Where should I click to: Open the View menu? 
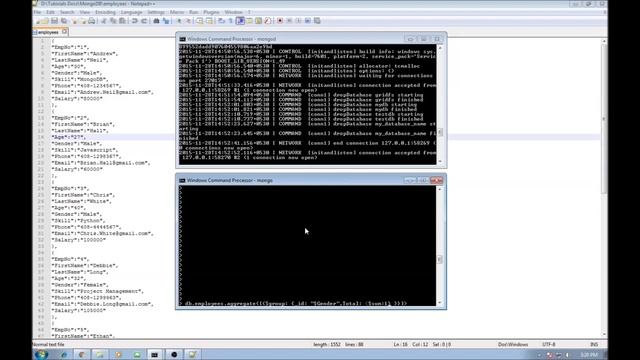click(84, 12)
